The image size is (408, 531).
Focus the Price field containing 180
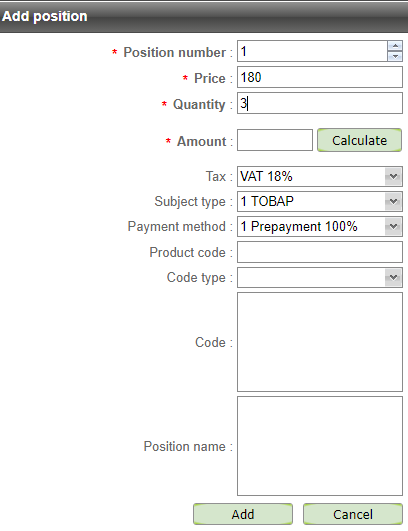[x=320, y=77]
